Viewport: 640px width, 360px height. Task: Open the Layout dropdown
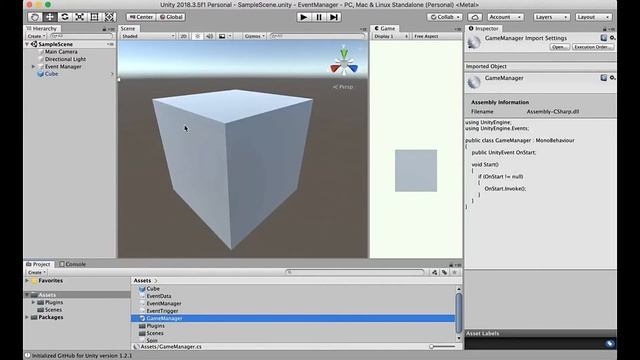(593, 17)
